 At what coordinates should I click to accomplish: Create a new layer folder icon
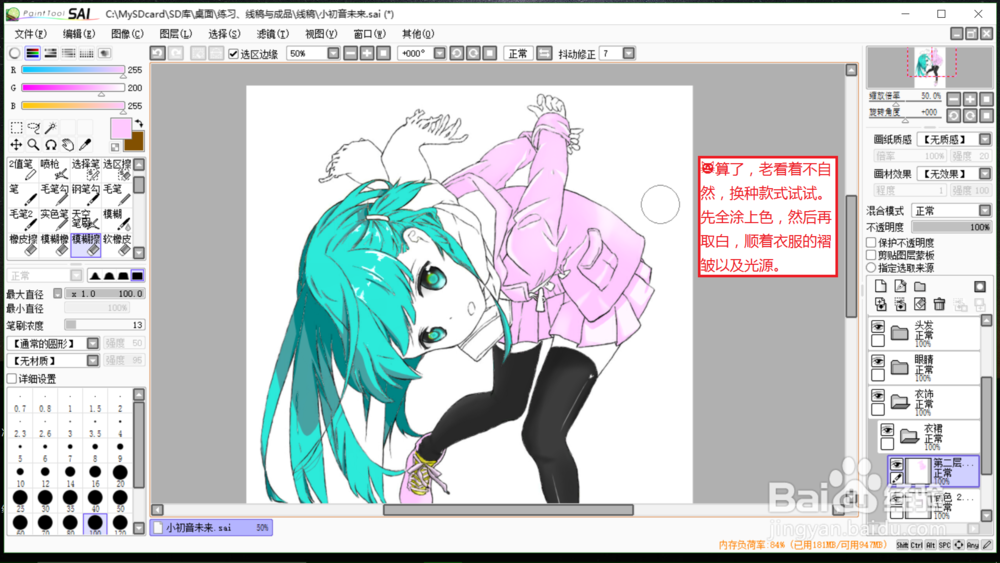[920, 286]
